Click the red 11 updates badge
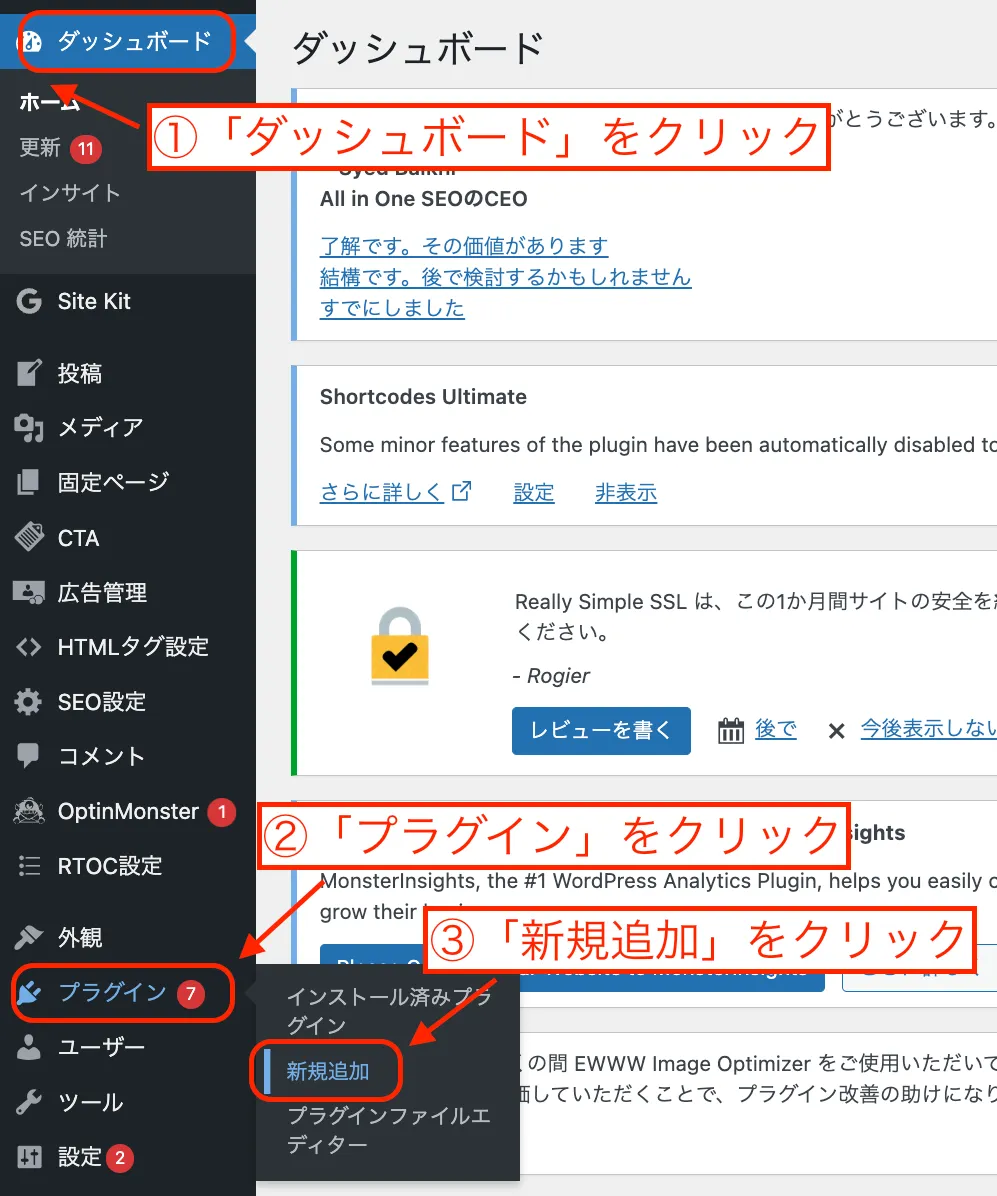 tap(86, 149)
